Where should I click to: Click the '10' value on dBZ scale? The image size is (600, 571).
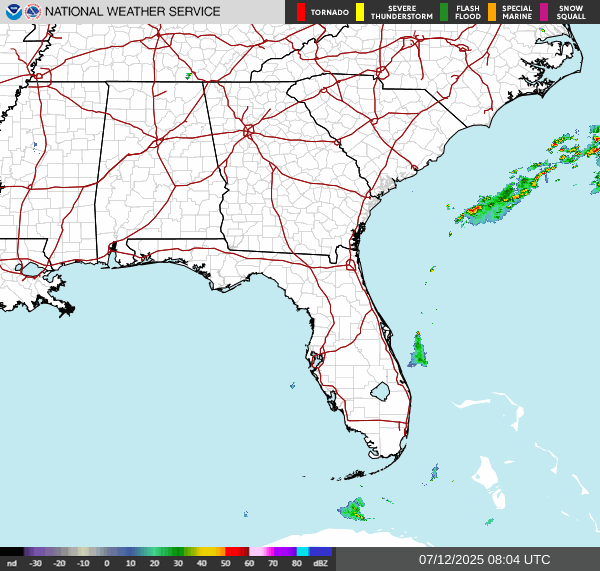coord(130,563)
